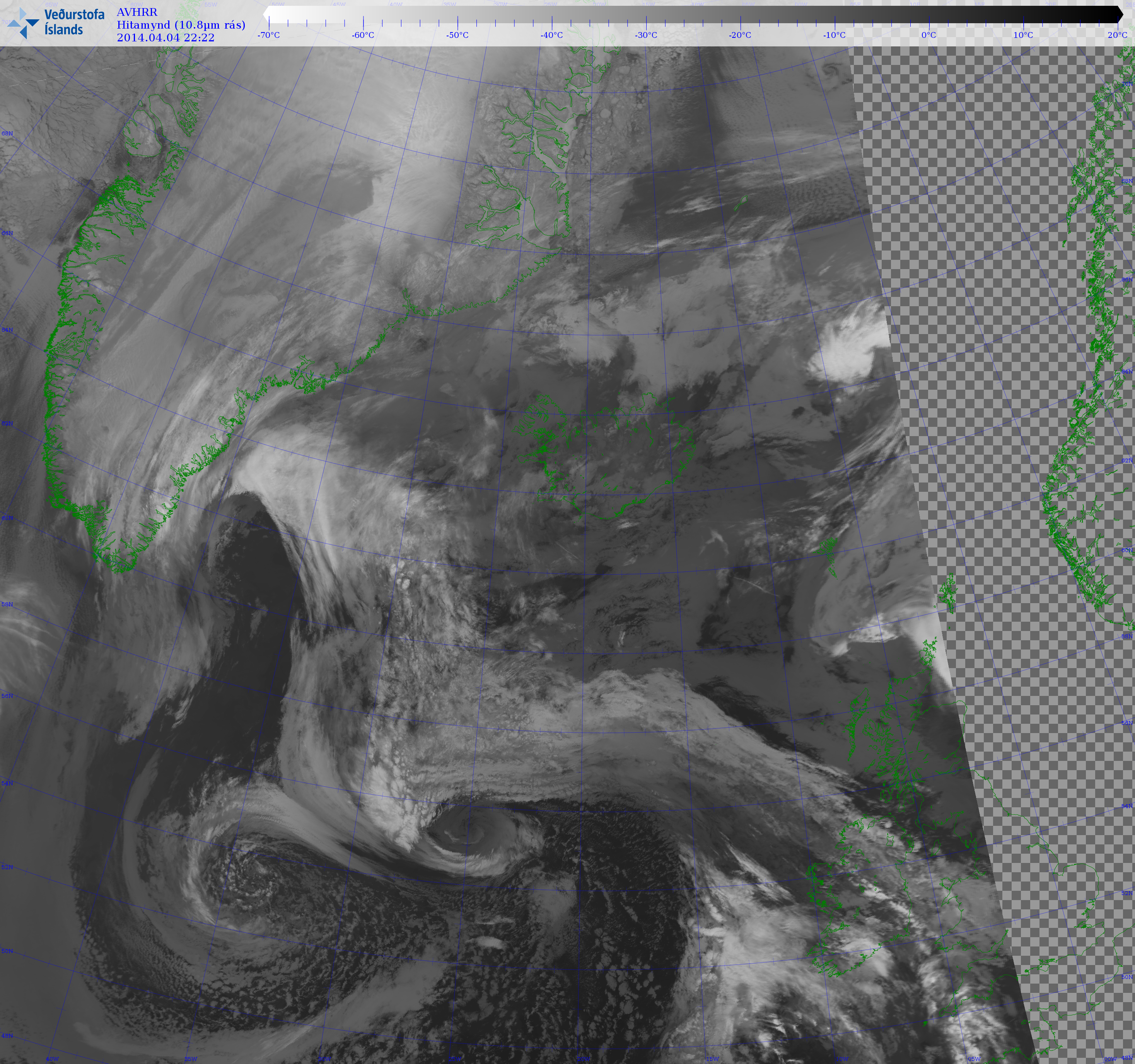
Task: Click the 48N latitude label at bottom left
Action: coord(7,1035)
